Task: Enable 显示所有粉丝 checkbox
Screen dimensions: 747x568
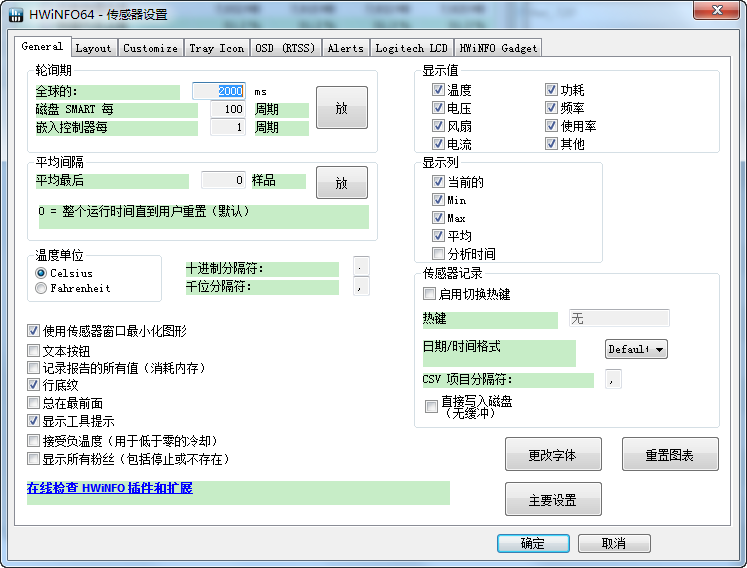Action: click(x=33, y=459)
